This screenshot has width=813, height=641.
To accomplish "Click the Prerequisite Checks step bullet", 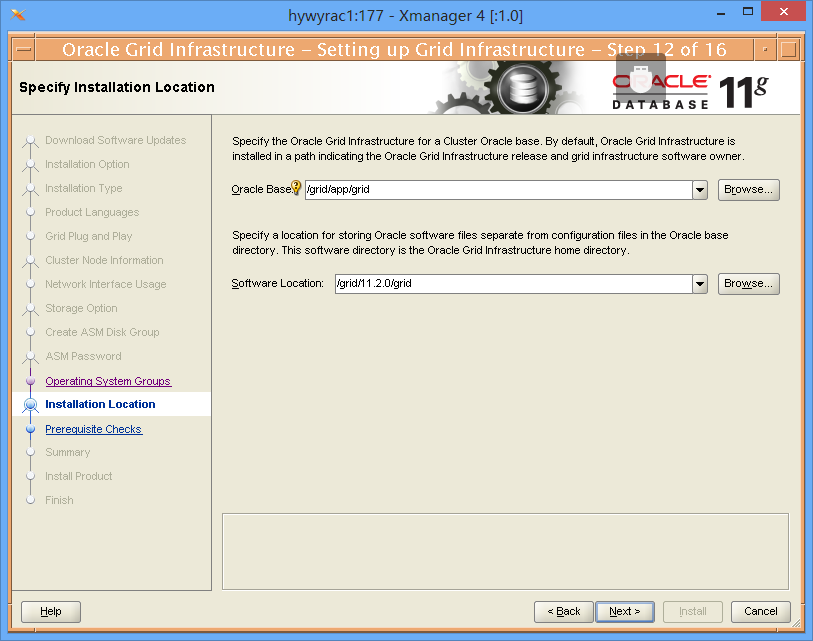I will (x=31, y=429).
